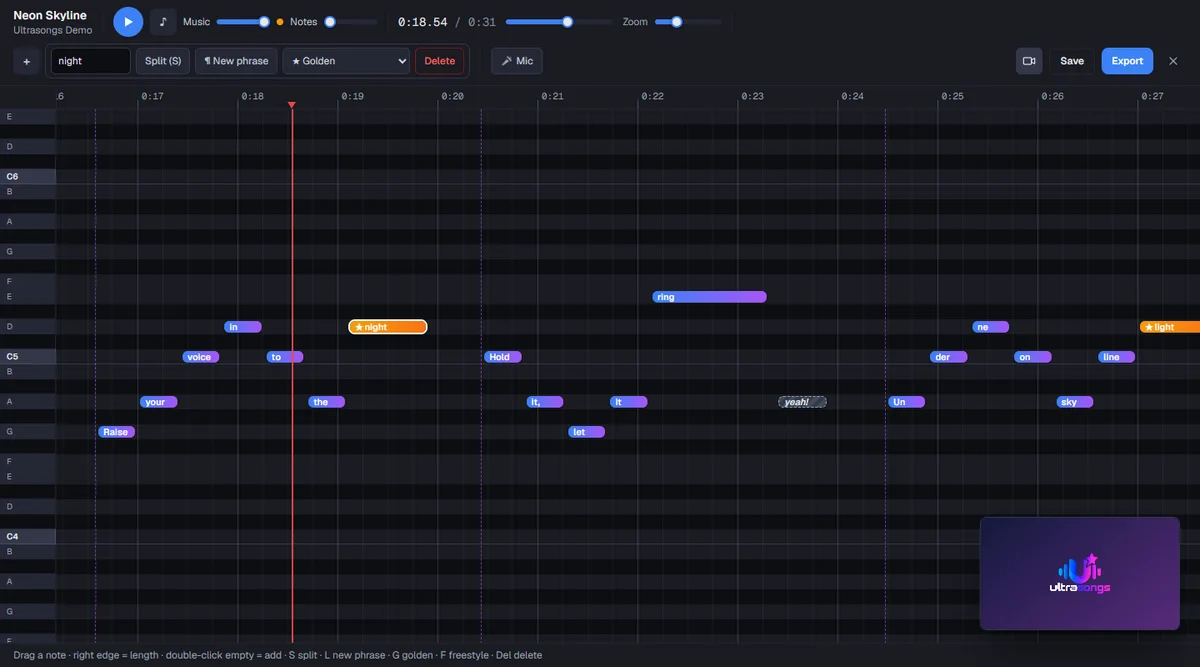Select the 'Raise' note
This screenshot has width=1200, height=667.
116,432
